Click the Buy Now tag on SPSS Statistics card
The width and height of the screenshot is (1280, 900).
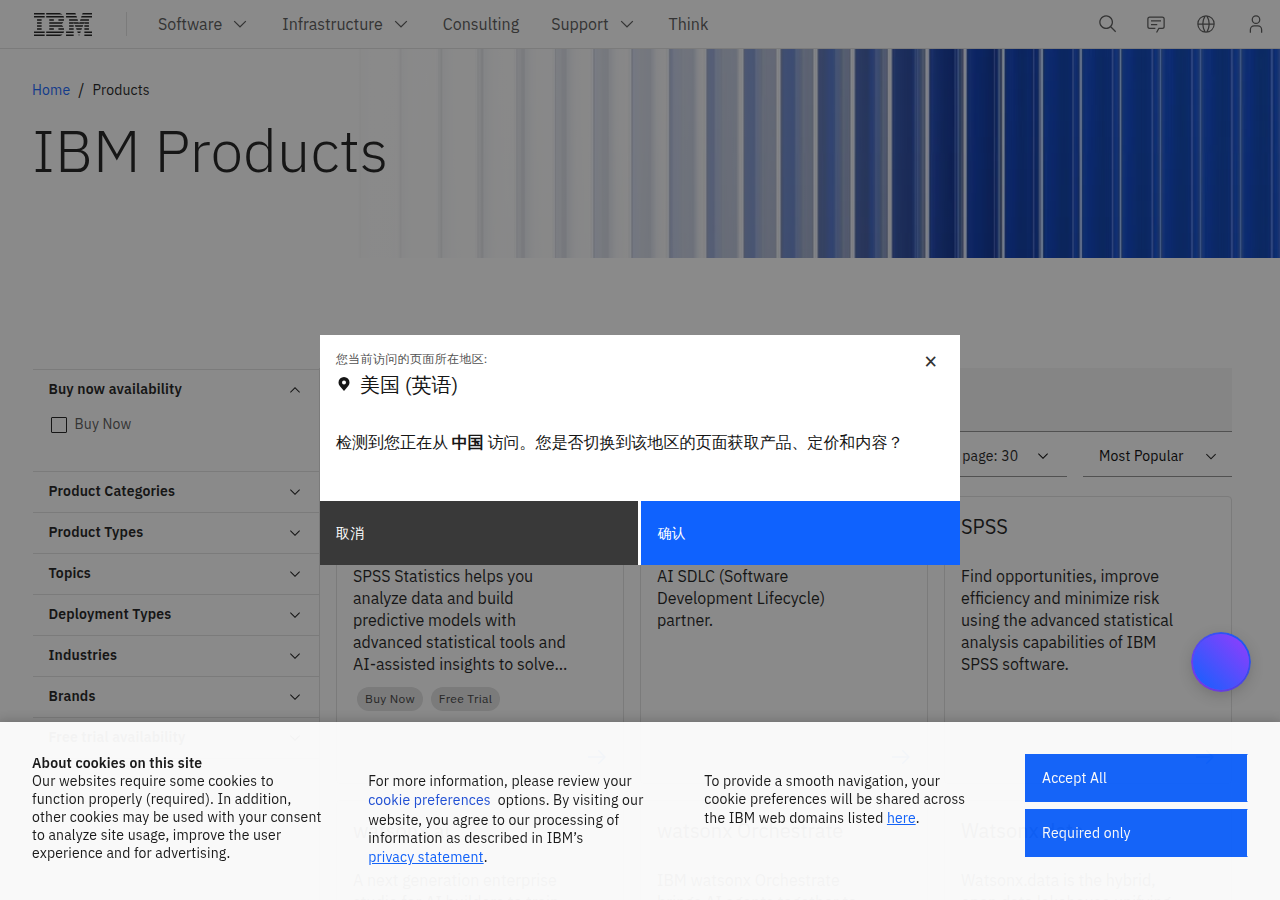tap(390, 699)
